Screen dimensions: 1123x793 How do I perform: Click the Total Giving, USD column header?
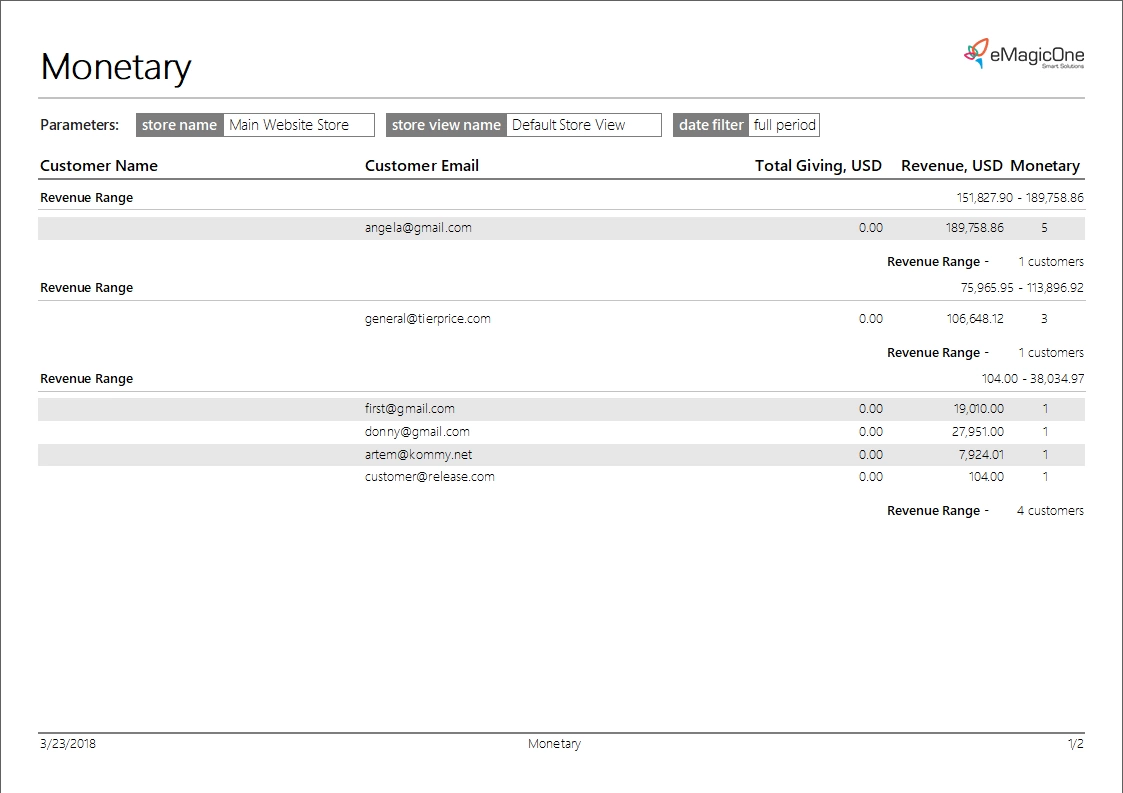pos(818,165)
